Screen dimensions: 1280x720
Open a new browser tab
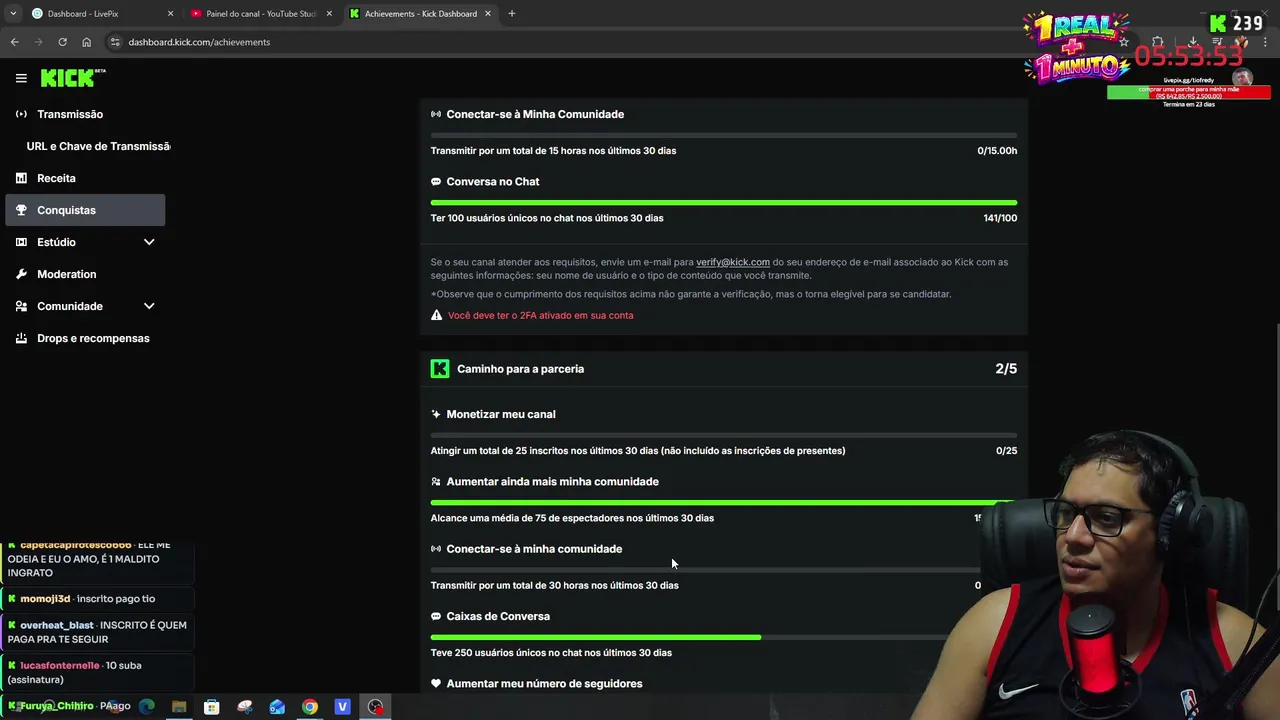click(x=512, y=14)
